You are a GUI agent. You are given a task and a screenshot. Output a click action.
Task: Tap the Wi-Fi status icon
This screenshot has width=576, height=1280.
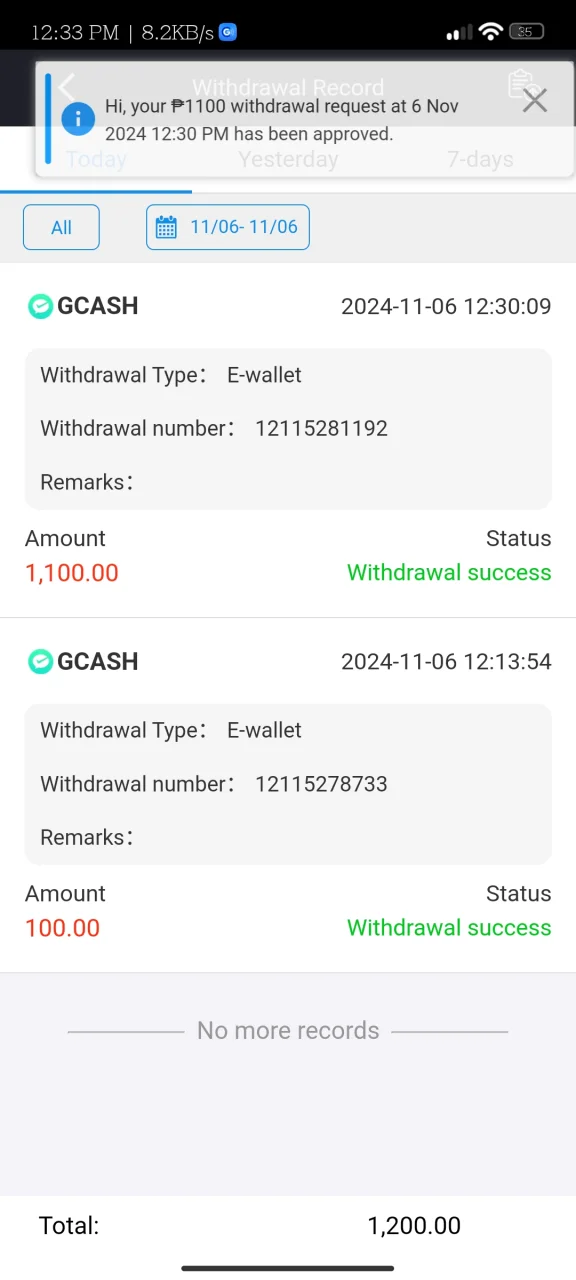tap(490, 32)
